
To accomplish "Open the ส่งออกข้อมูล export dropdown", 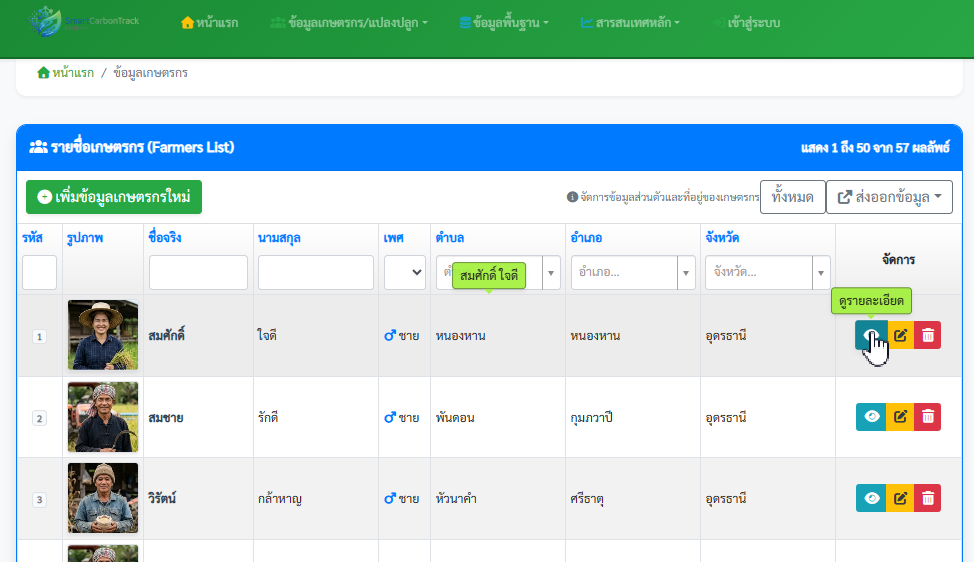I will coord(889,197).
